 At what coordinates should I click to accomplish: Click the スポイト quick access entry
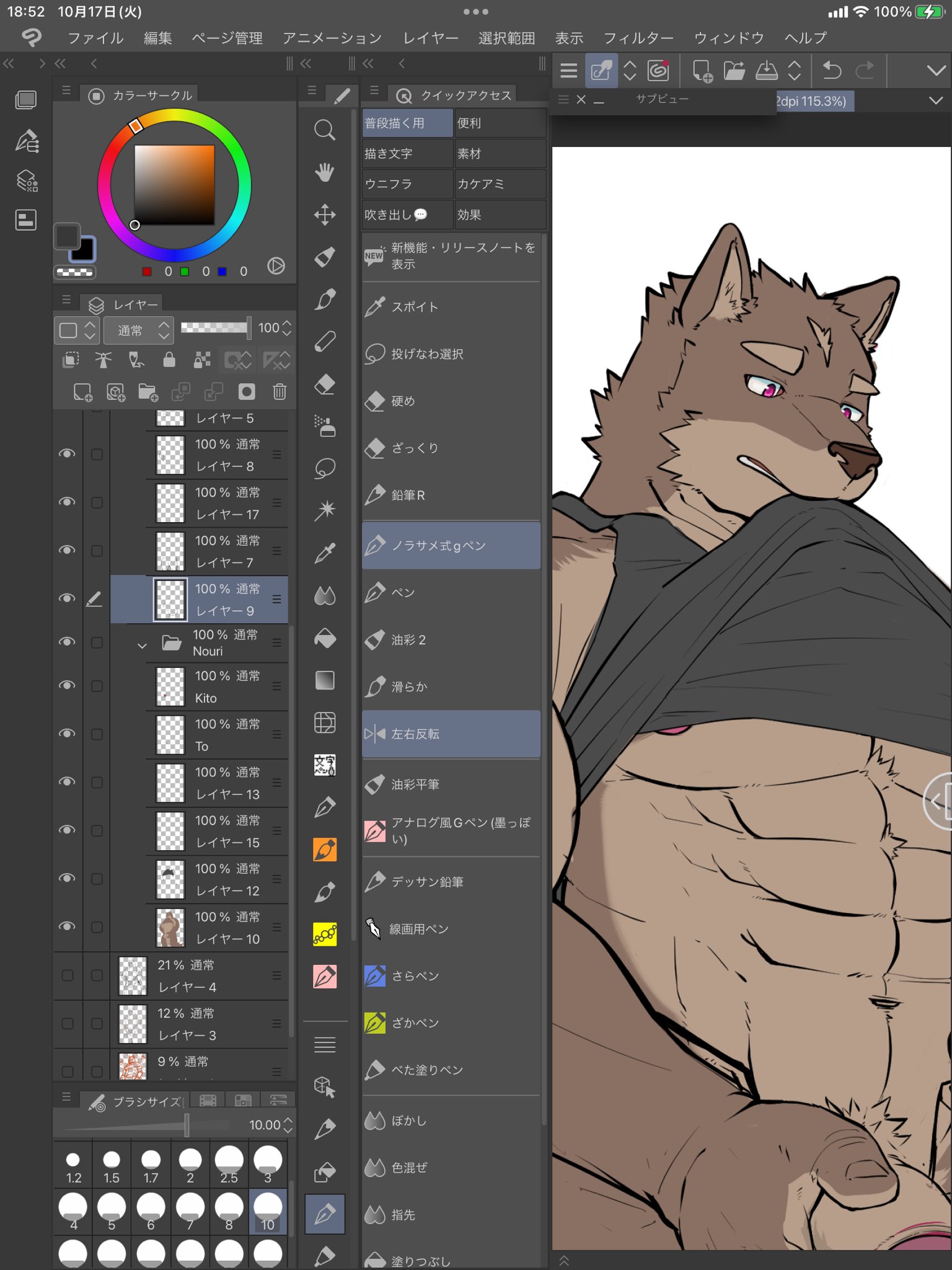click(x=451, y=306)
